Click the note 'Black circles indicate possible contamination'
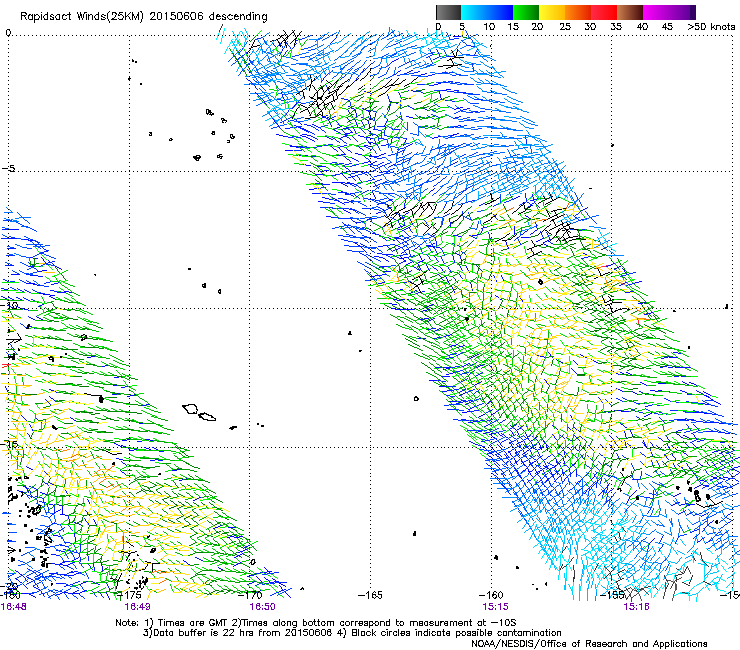Screen dimensions: 740x650 (456, 633)
